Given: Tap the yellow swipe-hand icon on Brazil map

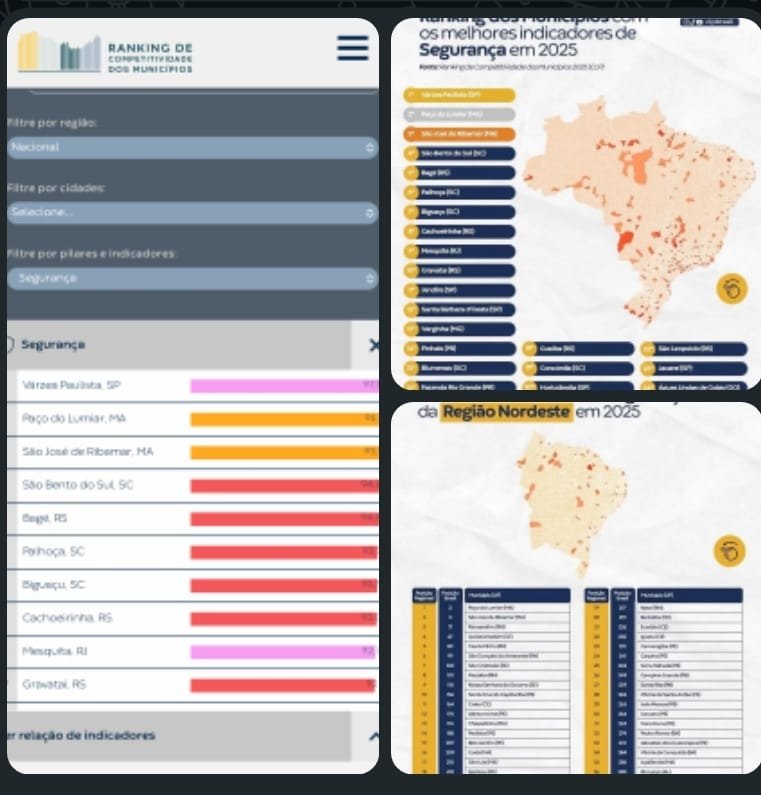Looking at the screenshot, I should pyautogui.click(x=731, y=290).
